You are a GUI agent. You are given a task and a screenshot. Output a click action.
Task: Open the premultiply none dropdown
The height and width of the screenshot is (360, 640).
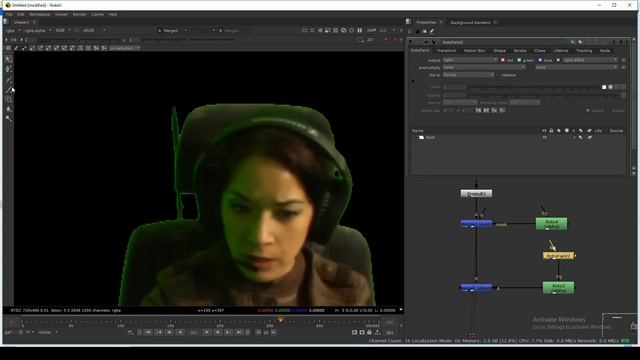tap(484, 67)
